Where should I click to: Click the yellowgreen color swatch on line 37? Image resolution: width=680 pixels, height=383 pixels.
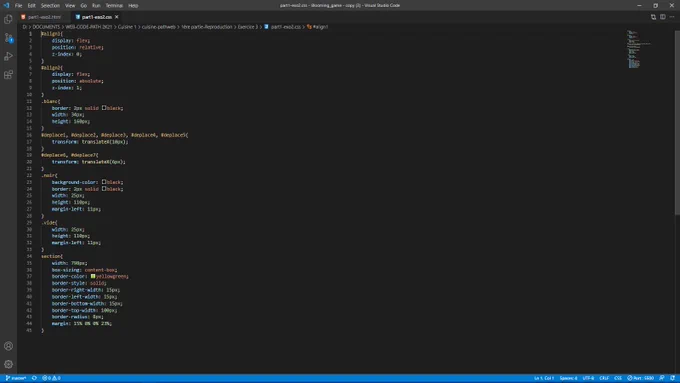pos(93,276)
